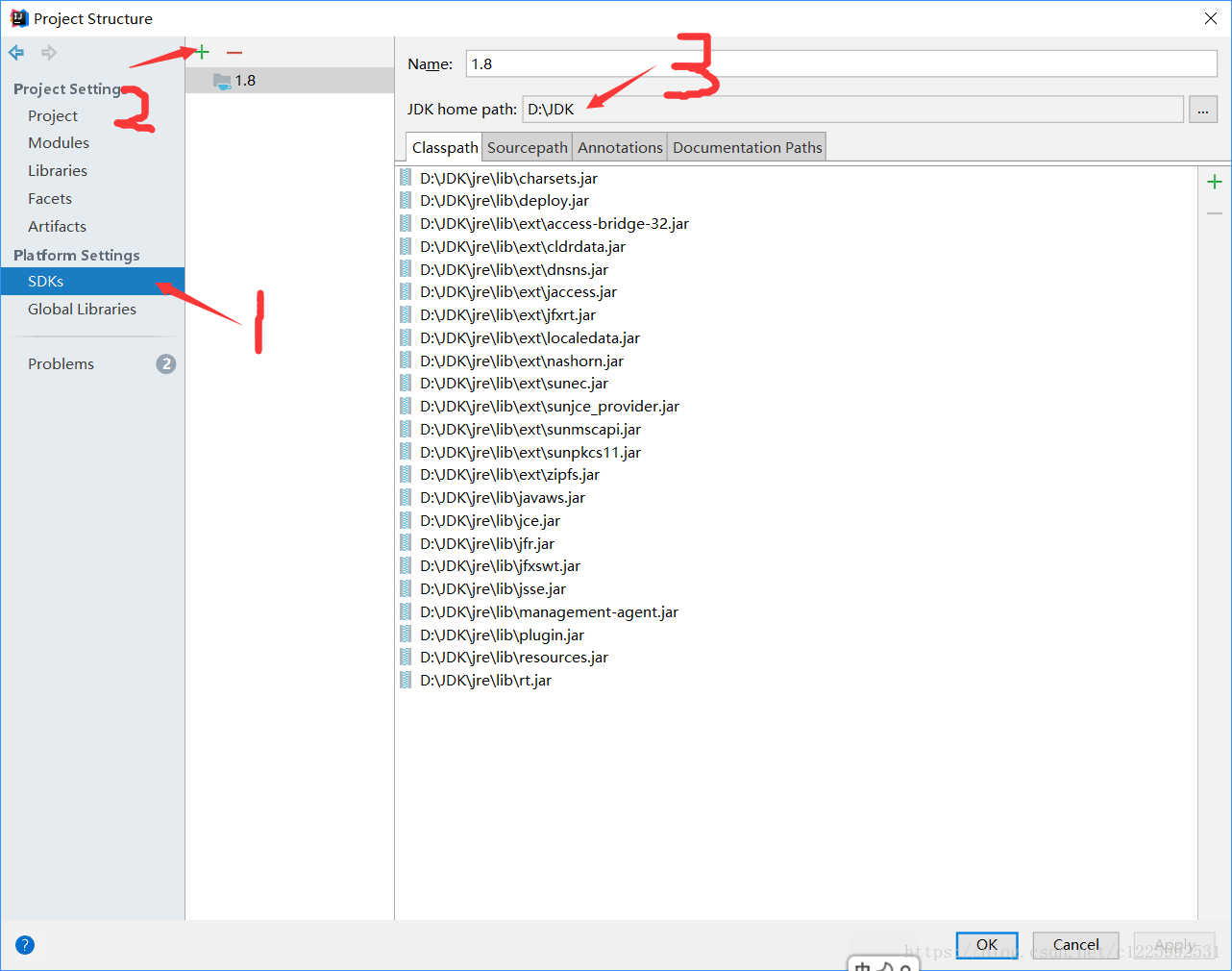Select the 1.8 SDK entry
Image resolution: width=1232 pixels, height=971 pixels.
[x=244, y=81]
